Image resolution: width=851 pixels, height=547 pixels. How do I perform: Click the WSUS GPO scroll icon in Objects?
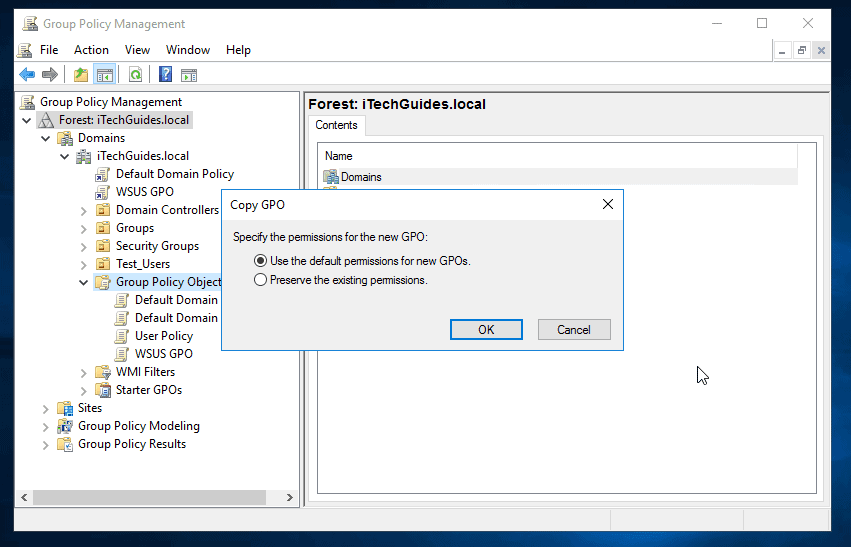pos(122,354)
